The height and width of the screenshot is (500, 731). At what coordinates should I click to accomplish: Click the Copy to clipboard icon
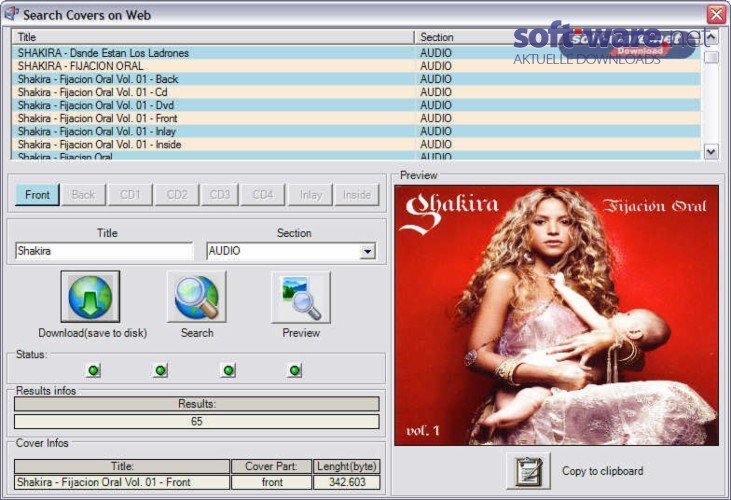tap(528, 471)
